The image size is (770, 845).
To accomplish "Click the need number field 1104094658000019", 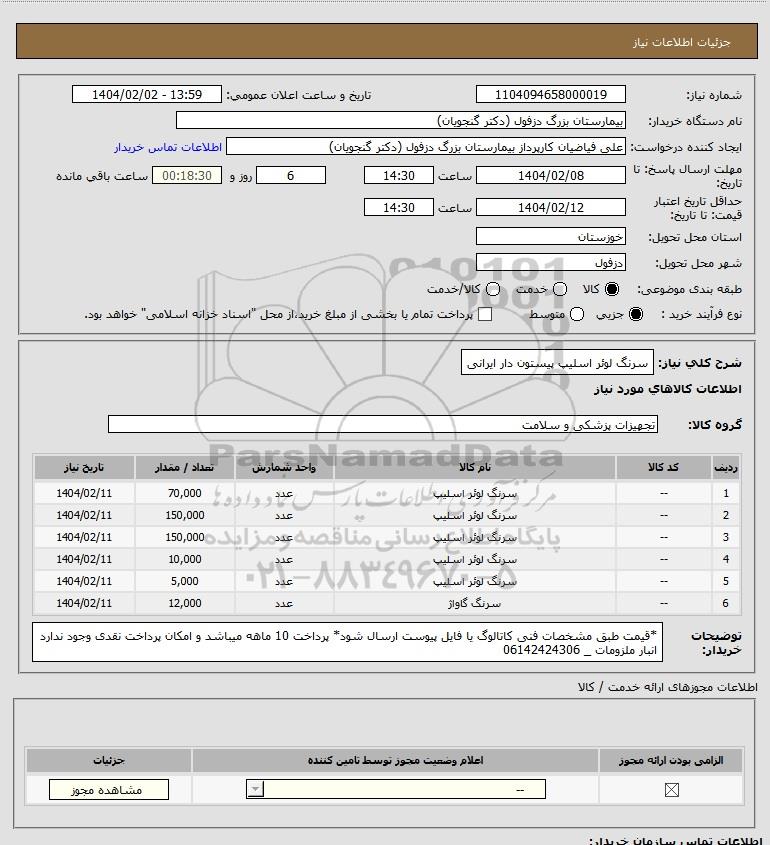I will pyautogui.click(x=551, y=94).
